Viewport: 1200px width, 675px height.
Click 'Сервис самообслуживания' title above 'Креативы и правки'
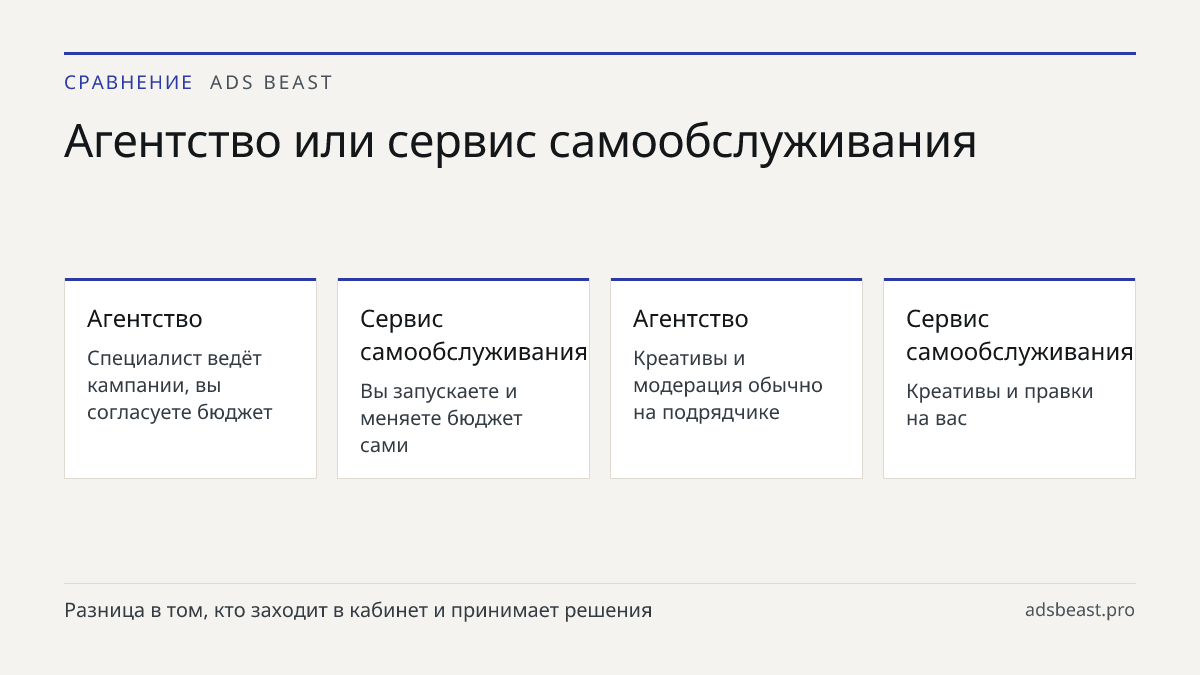pyautogui.click(x=1019, y=335)
